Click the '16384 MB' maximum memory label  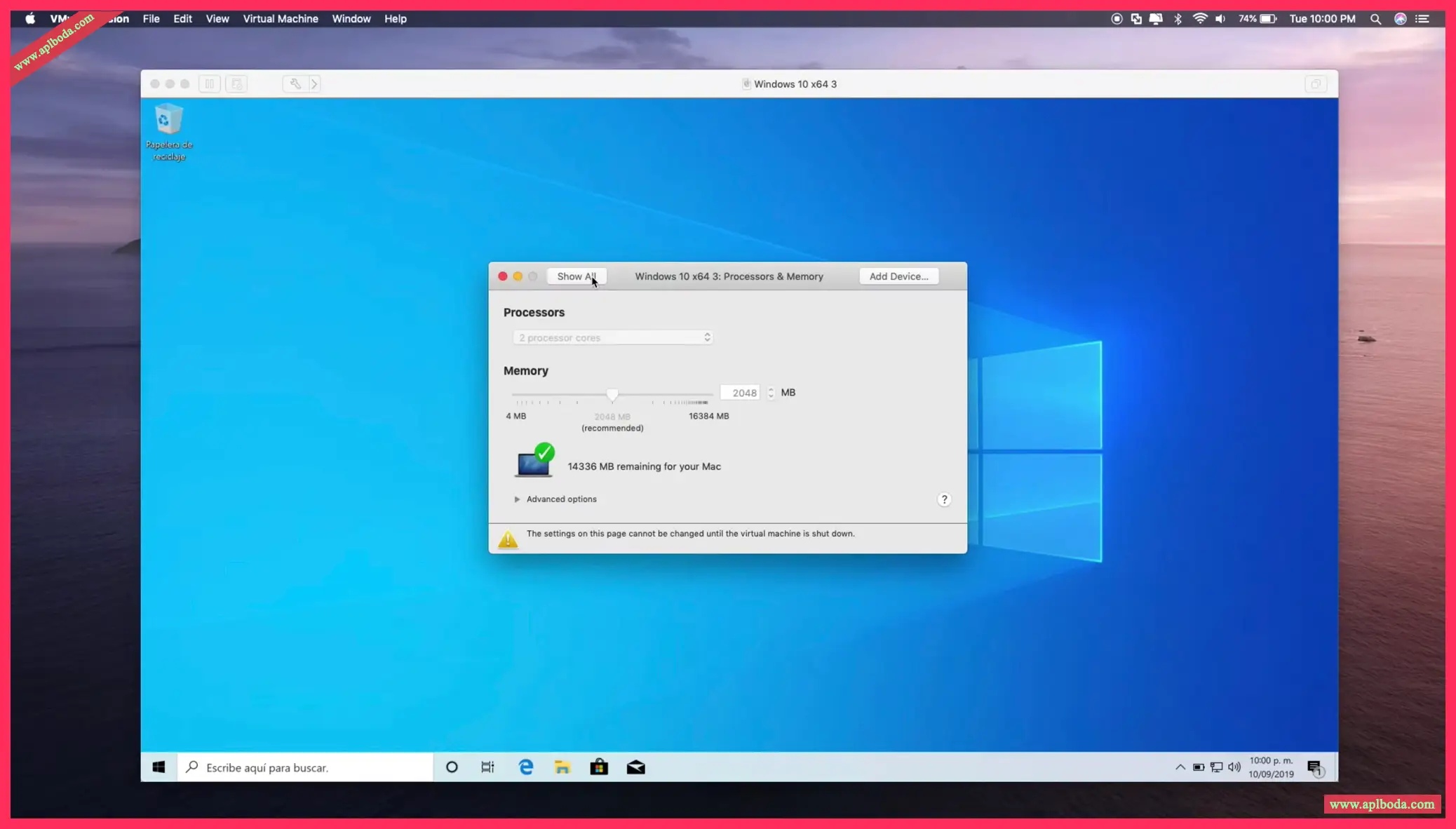708,416
